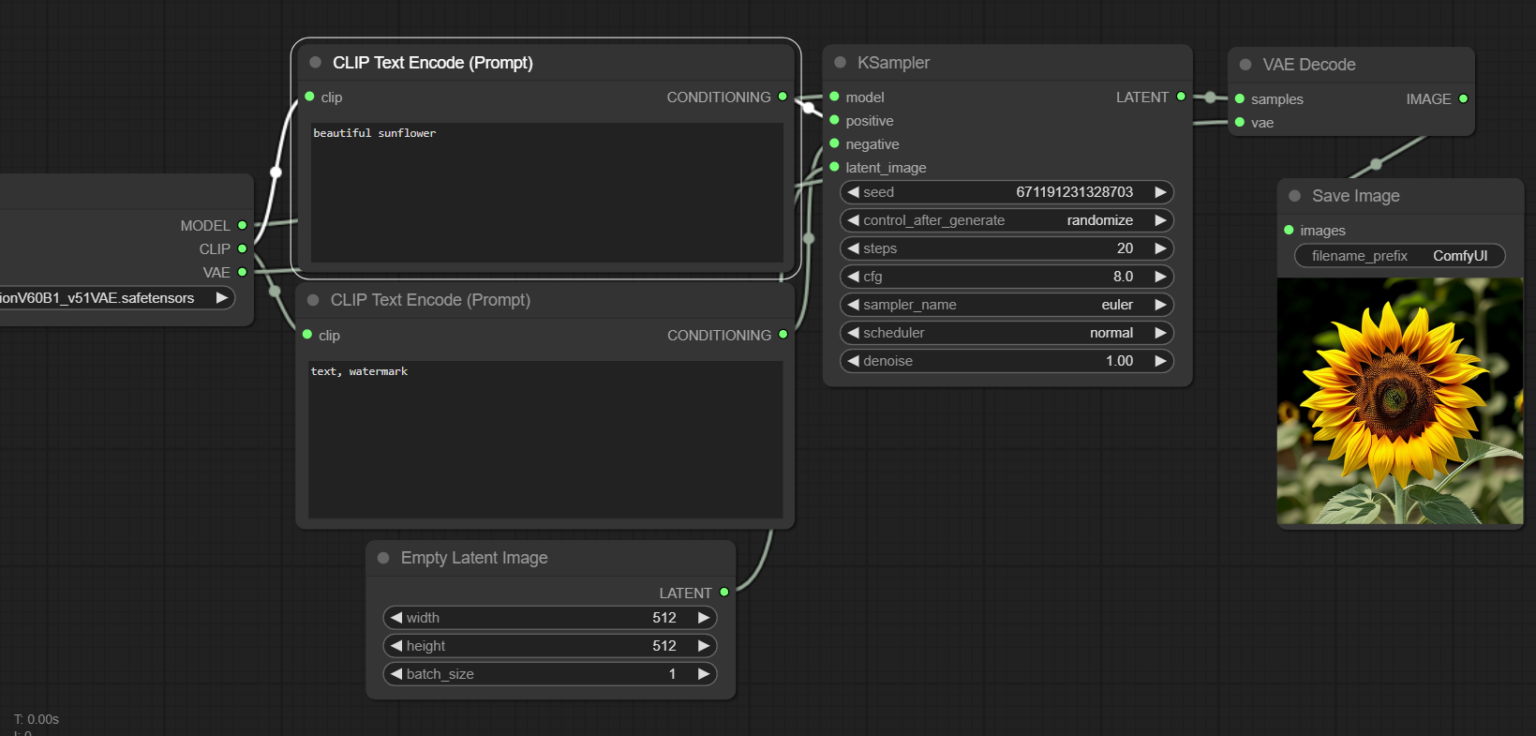Click the beautiful sunflower prompt text box
1536x736 pixels.
pos(546,192)
